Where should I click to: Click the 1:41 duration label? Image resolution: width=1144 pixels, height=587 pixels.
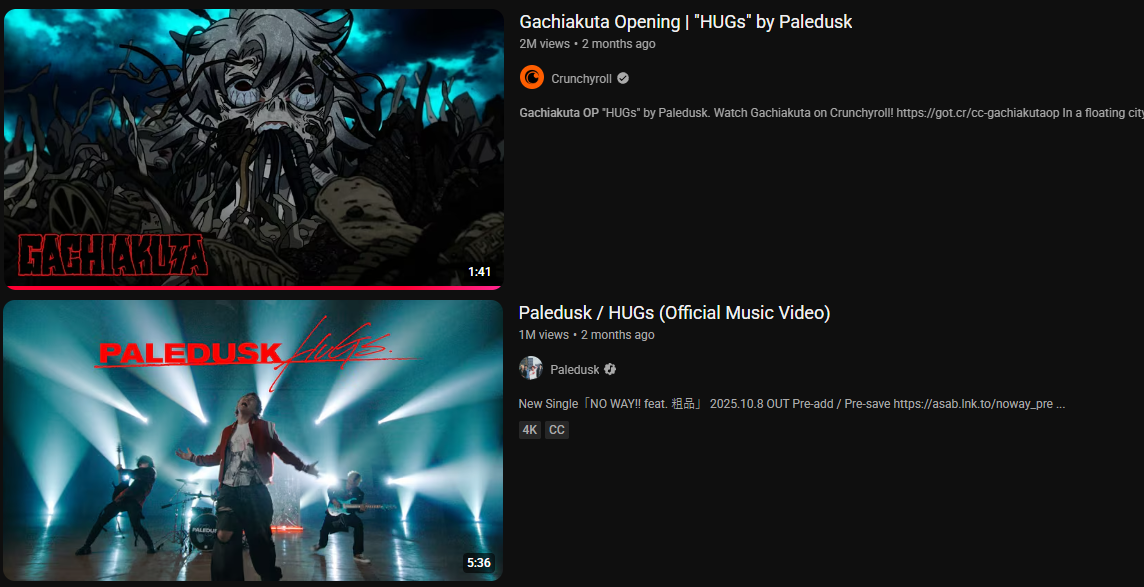479,272
